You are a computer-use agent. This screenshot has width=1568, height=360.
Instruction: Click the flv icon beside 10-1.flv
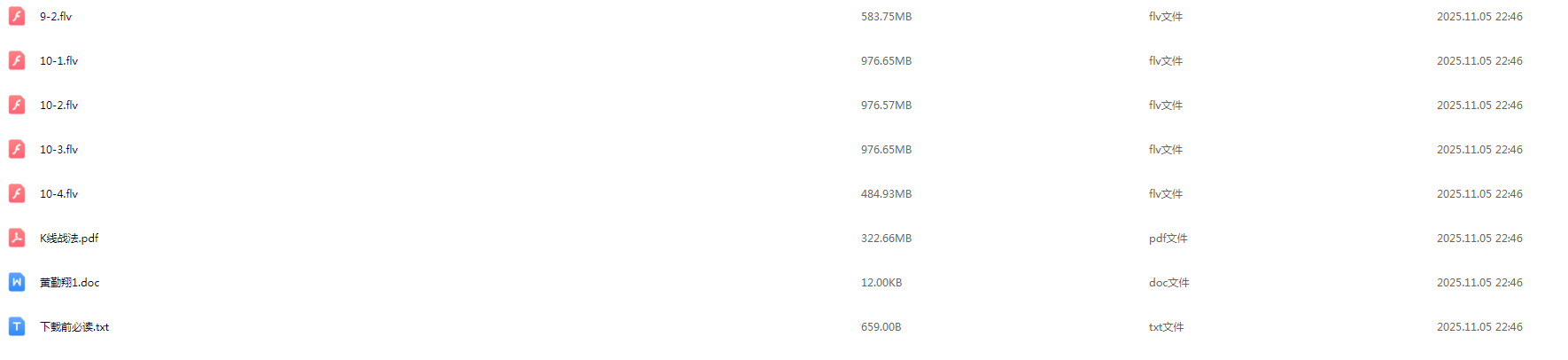tap(17, 60)
